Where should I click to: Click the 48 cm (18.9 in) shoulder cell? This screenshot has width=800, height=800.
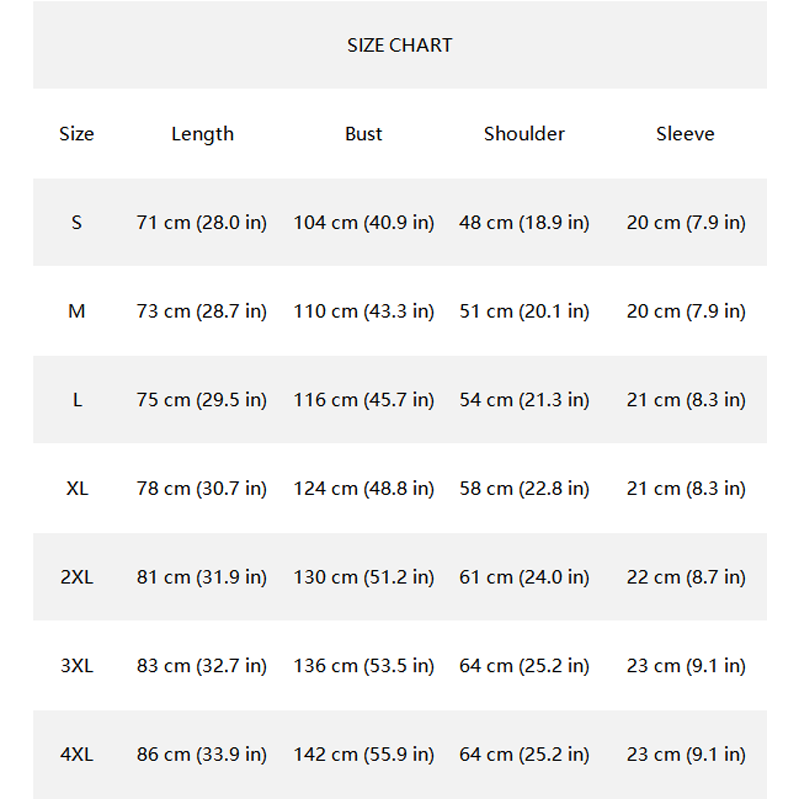tap(524, 222)
